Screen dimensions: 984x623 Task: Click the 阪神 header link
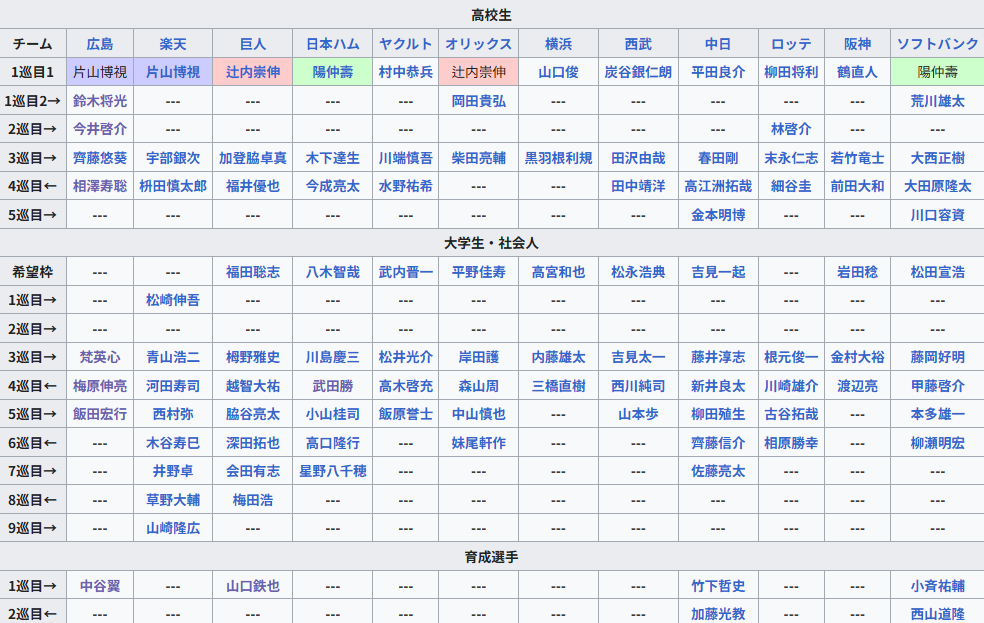point(857,44)
